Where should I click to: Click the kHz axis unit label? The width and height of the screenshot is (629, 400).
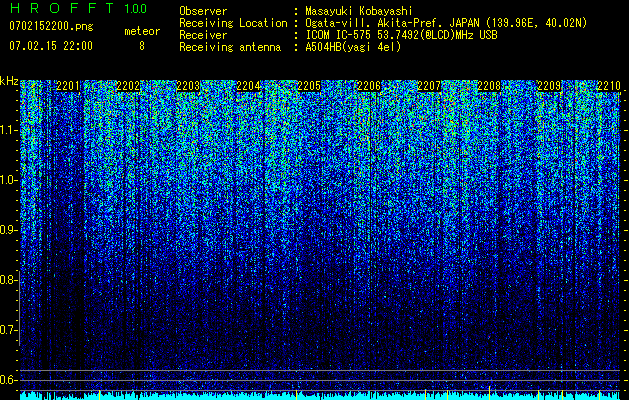tap(9, 81)
